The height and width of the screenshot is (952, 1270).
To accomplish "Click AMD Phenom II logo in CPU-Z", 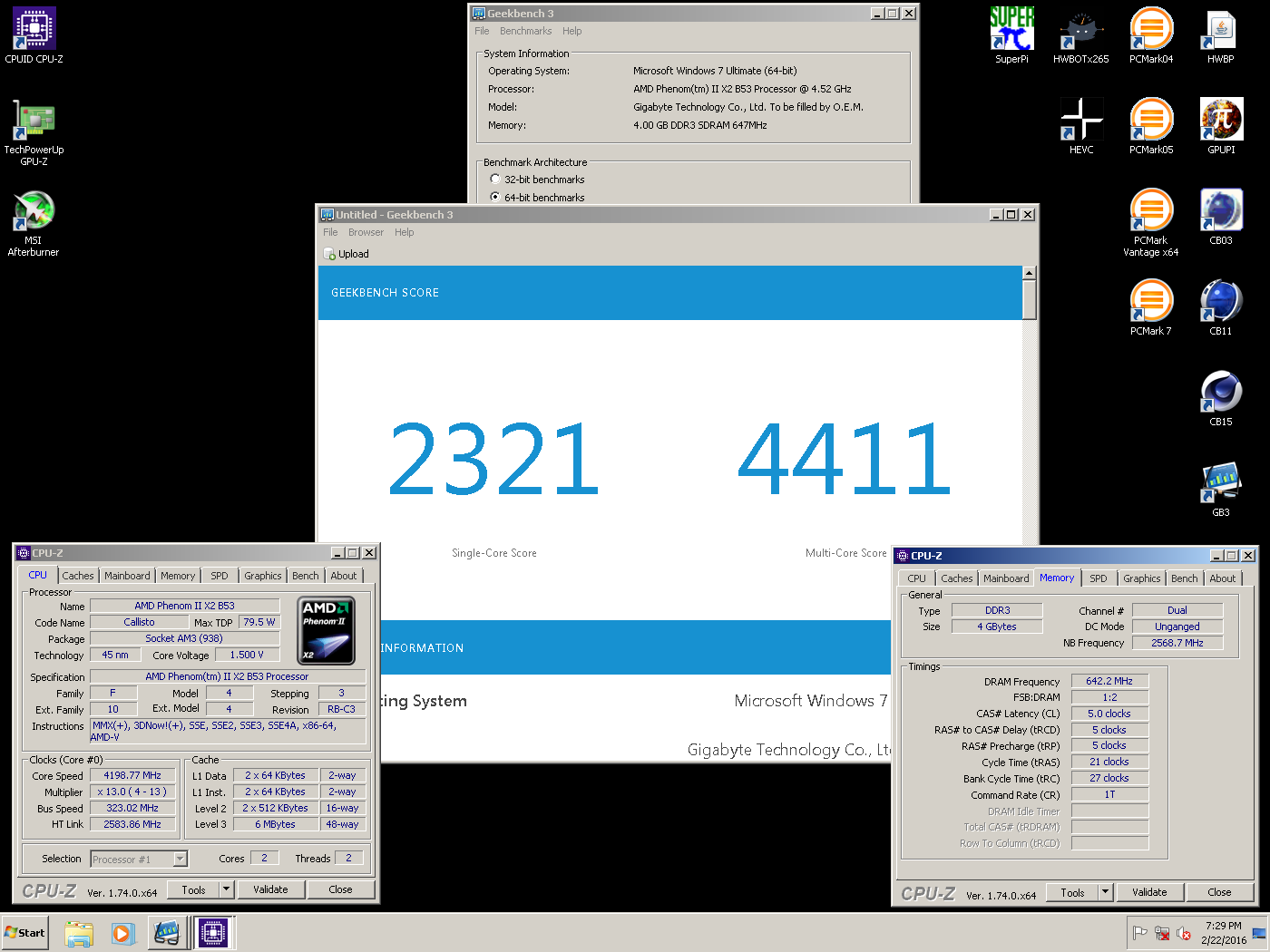I will pos(326,631).
